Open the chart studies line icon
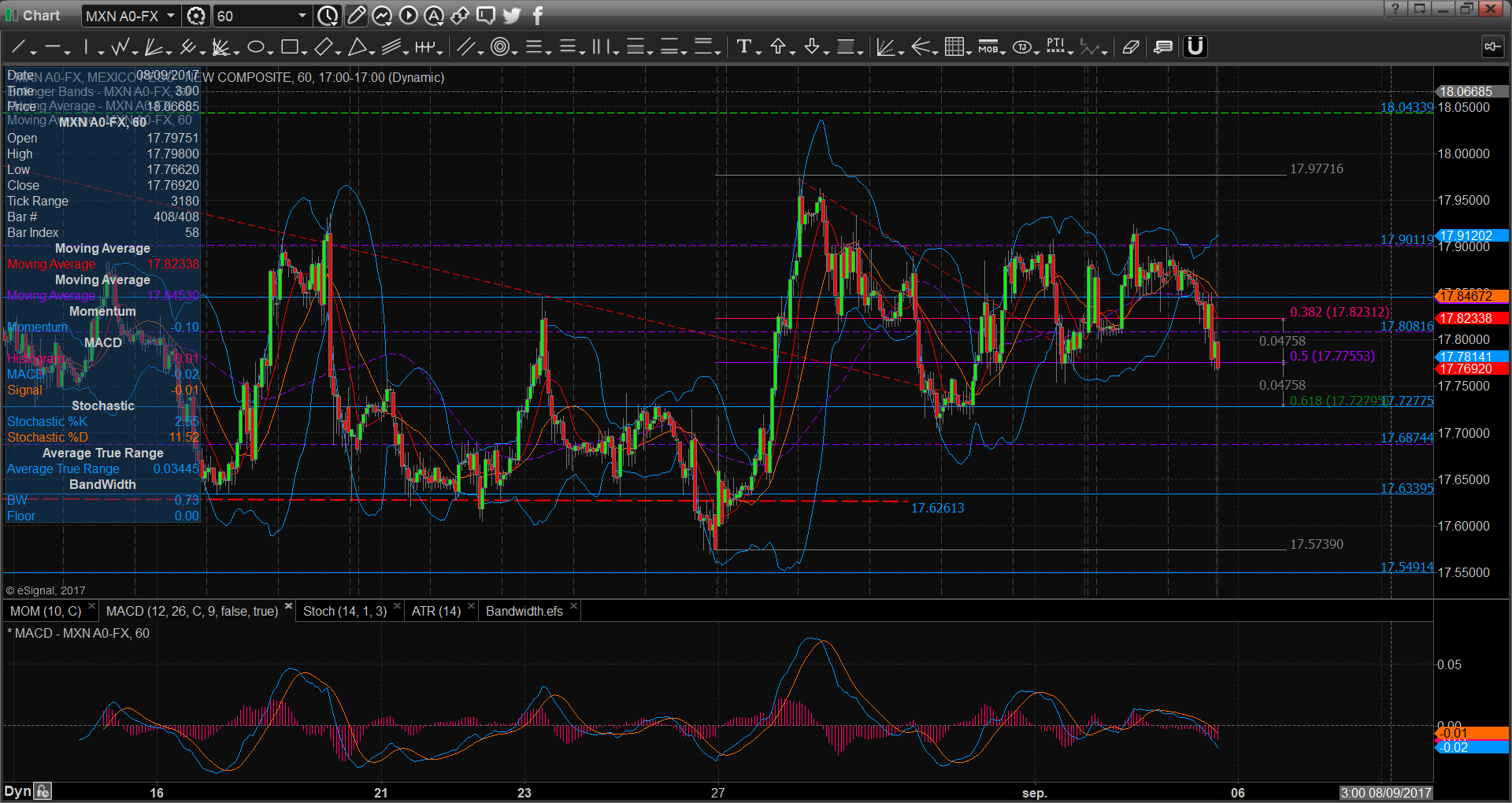The width and height of the screenshot is (1512, 803). pyautogui.click(x=382, y=15)
